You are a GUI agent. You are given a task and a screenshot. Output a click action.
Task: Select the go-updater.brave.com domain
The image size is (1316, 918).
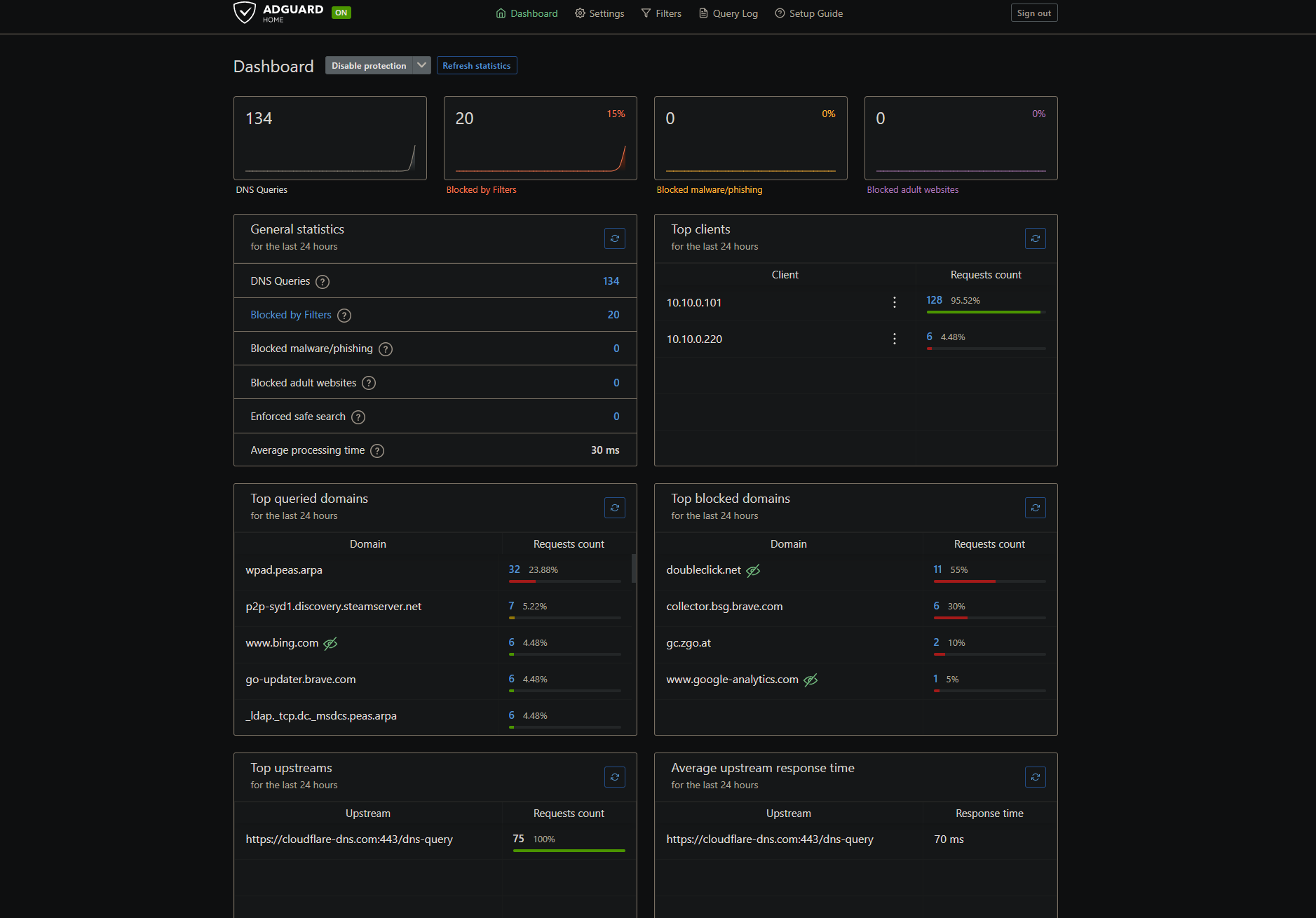[301, 680]
